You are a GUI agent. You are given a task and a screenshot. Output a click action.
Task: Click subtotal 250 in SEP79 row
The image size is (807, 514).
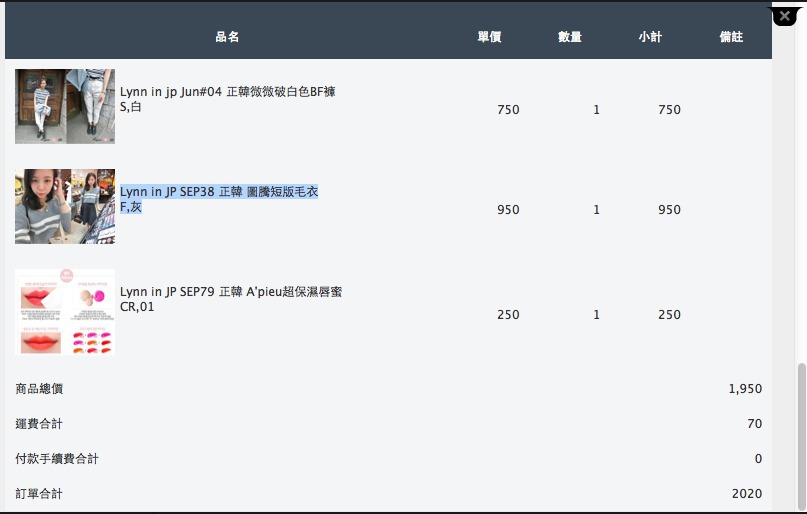point(670,314)
